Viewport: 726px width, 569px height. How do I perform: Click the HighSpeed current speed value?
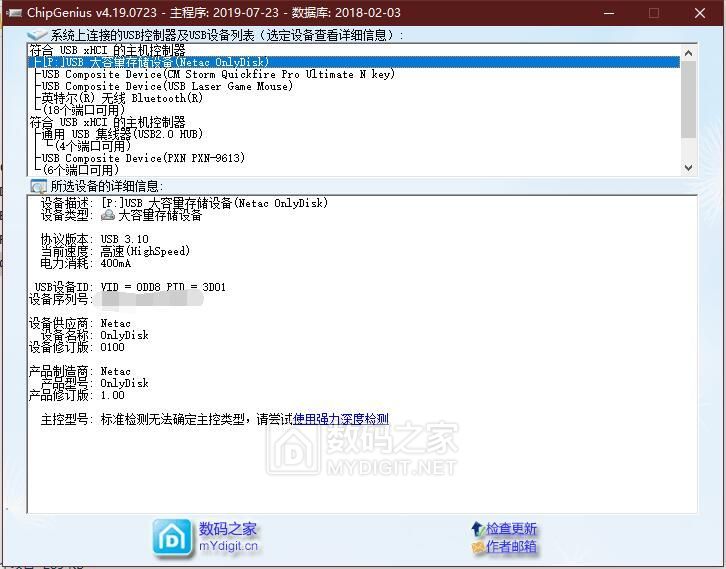(145, 251)
